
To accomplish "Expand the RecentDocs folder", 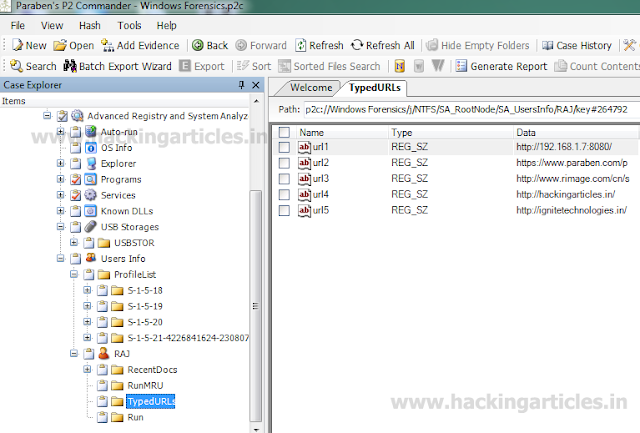I will pyautogui.click(x=87, y=369).
